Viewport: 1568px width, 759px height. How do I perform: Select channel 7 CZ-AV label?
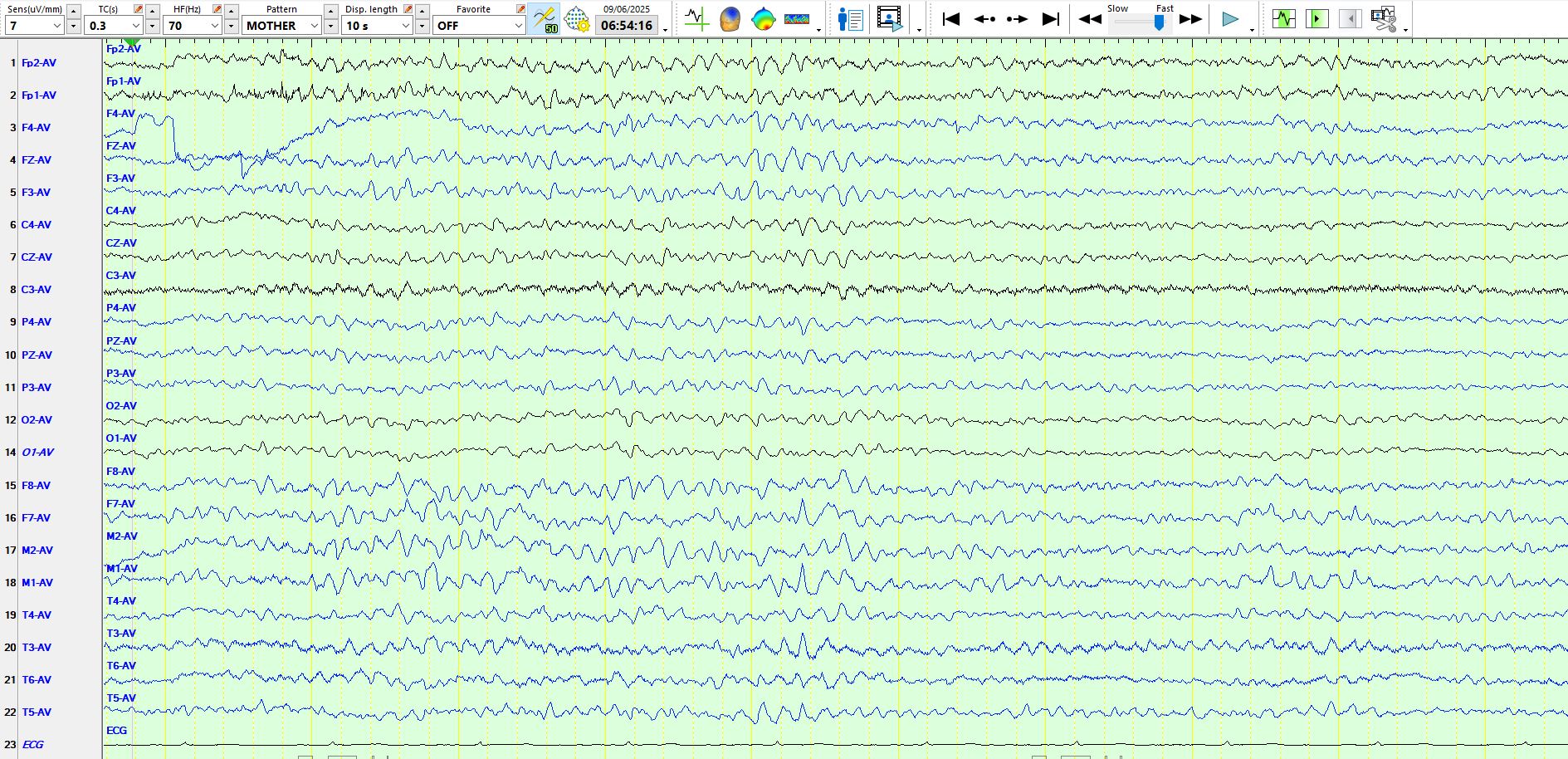pos(37,257)
